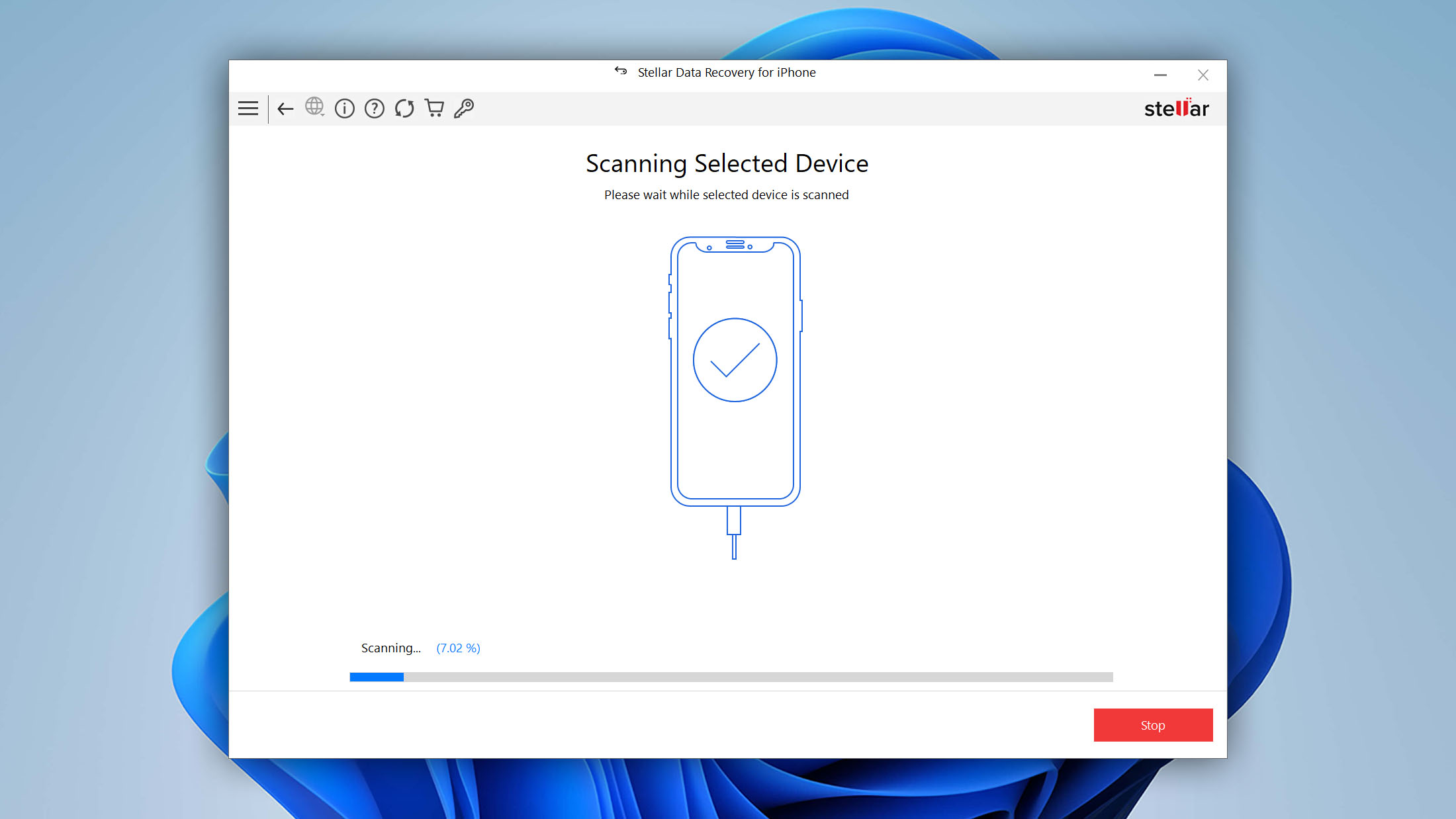The height and width of the screenshot is (819, 1456).
Task: Open the language globe dropdown
Action: (x=314, y=107)
